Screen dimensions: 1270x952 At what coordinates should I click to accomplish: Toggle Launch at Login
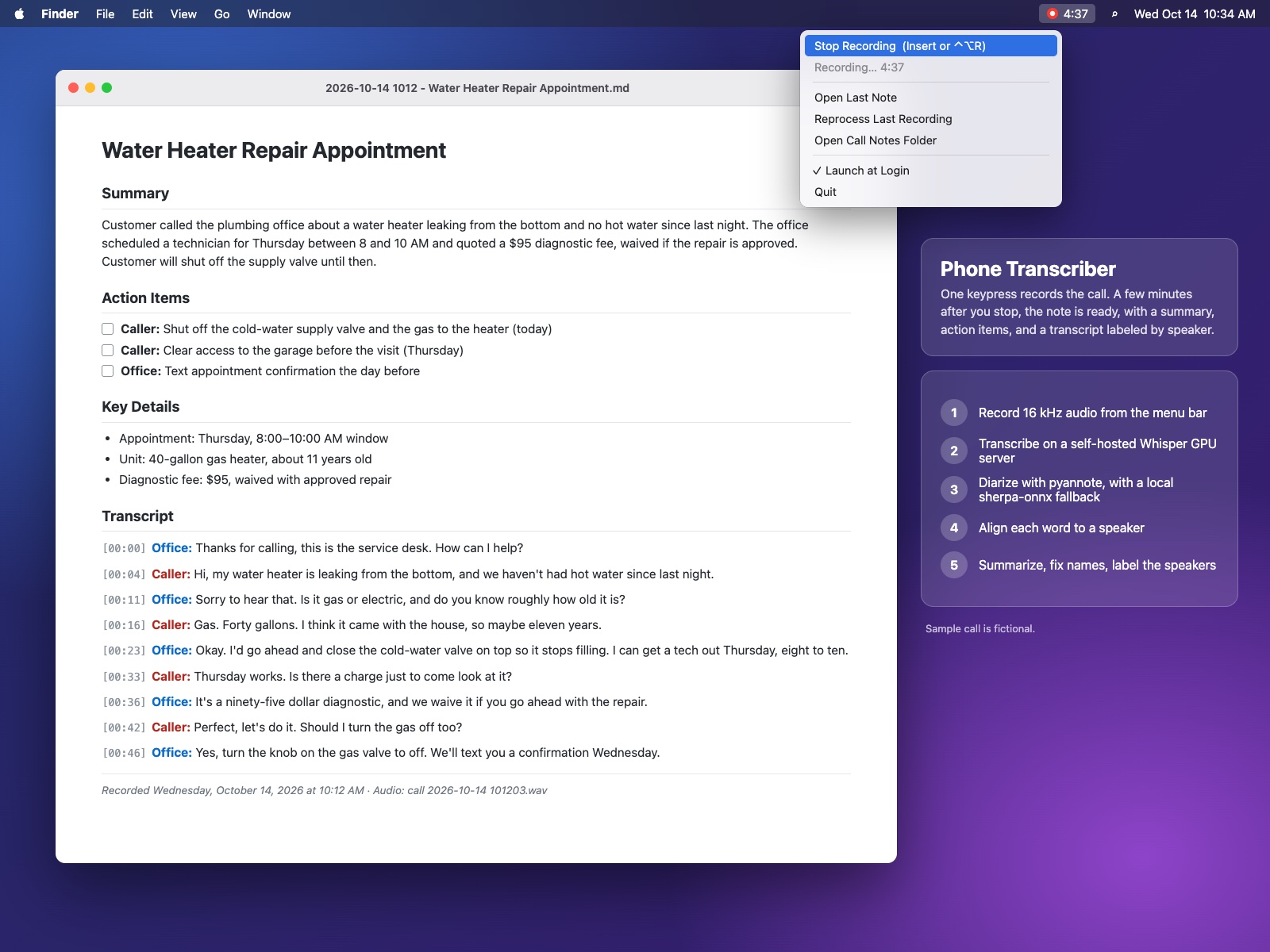(931, 171)
